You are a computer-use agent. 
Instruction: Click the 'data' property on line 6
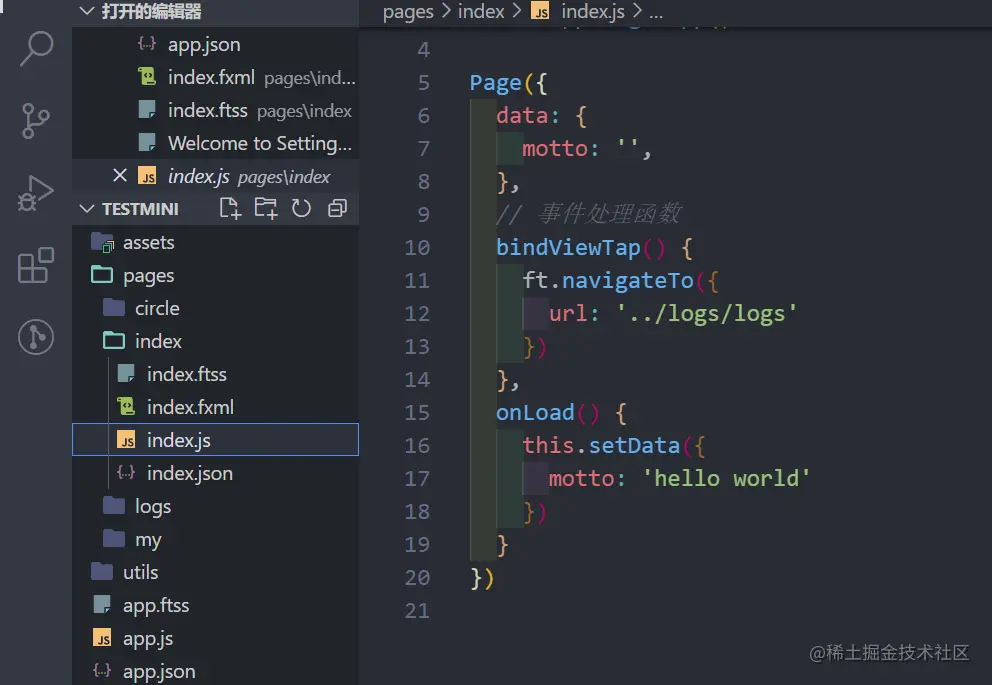[522, 116]
